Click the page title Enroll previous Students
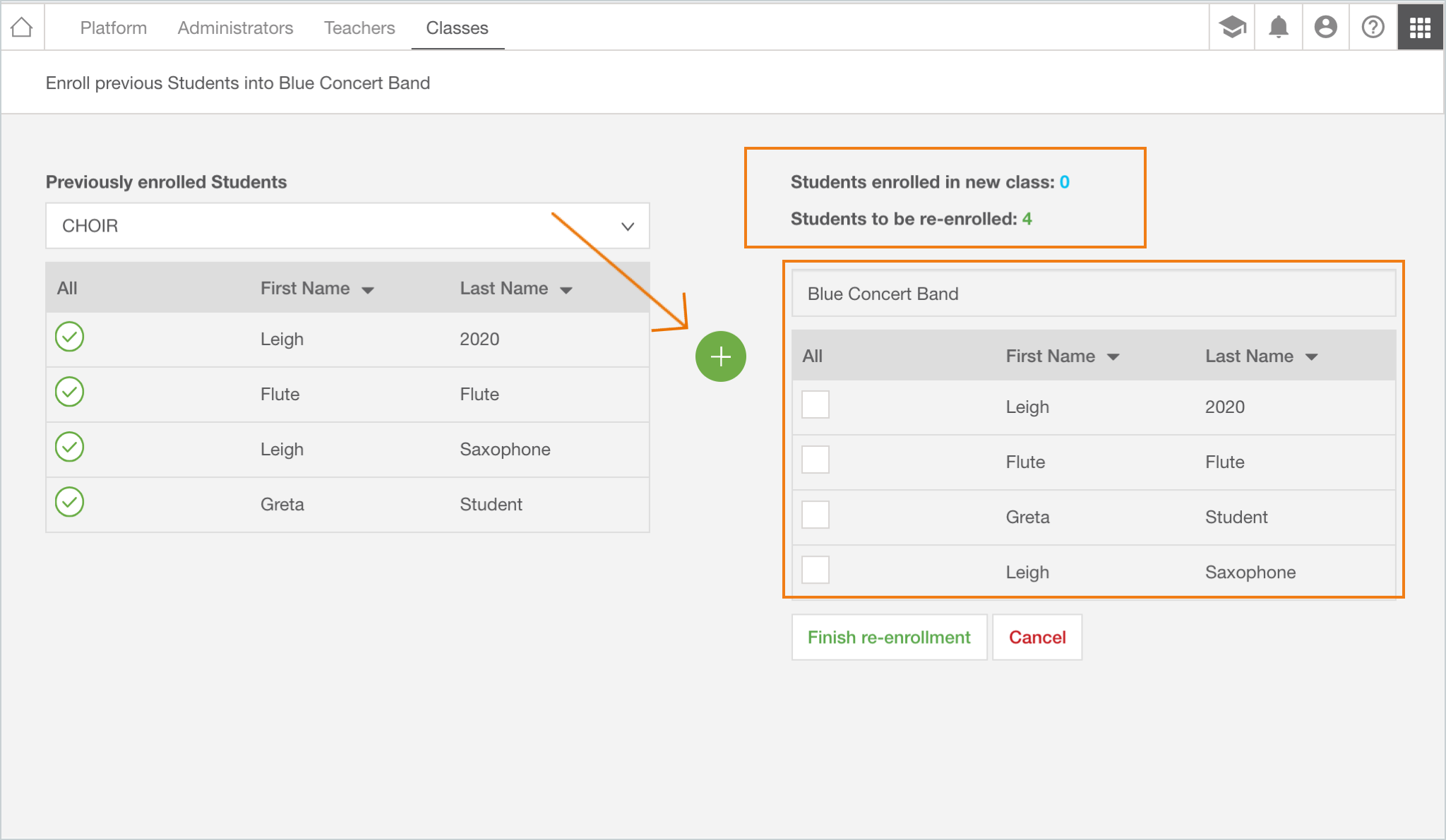The width and height of the screenshot is (1446, 840). (238, 83)
